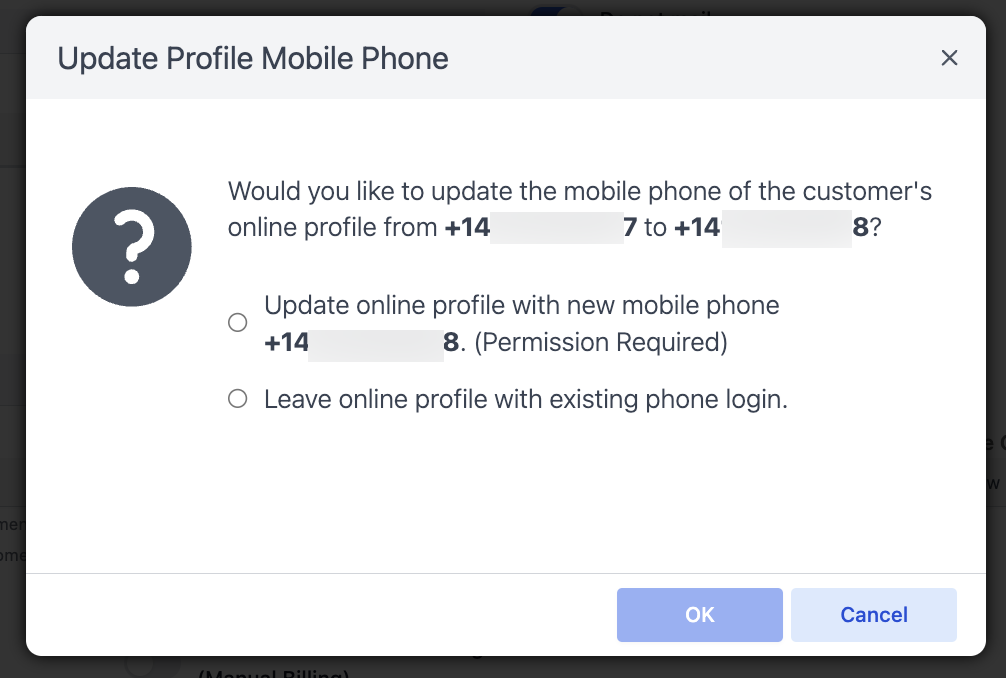1006x678 pixels.
Task: Dismiss the dialog using Cancel
Action: click(x=873, y=614)
